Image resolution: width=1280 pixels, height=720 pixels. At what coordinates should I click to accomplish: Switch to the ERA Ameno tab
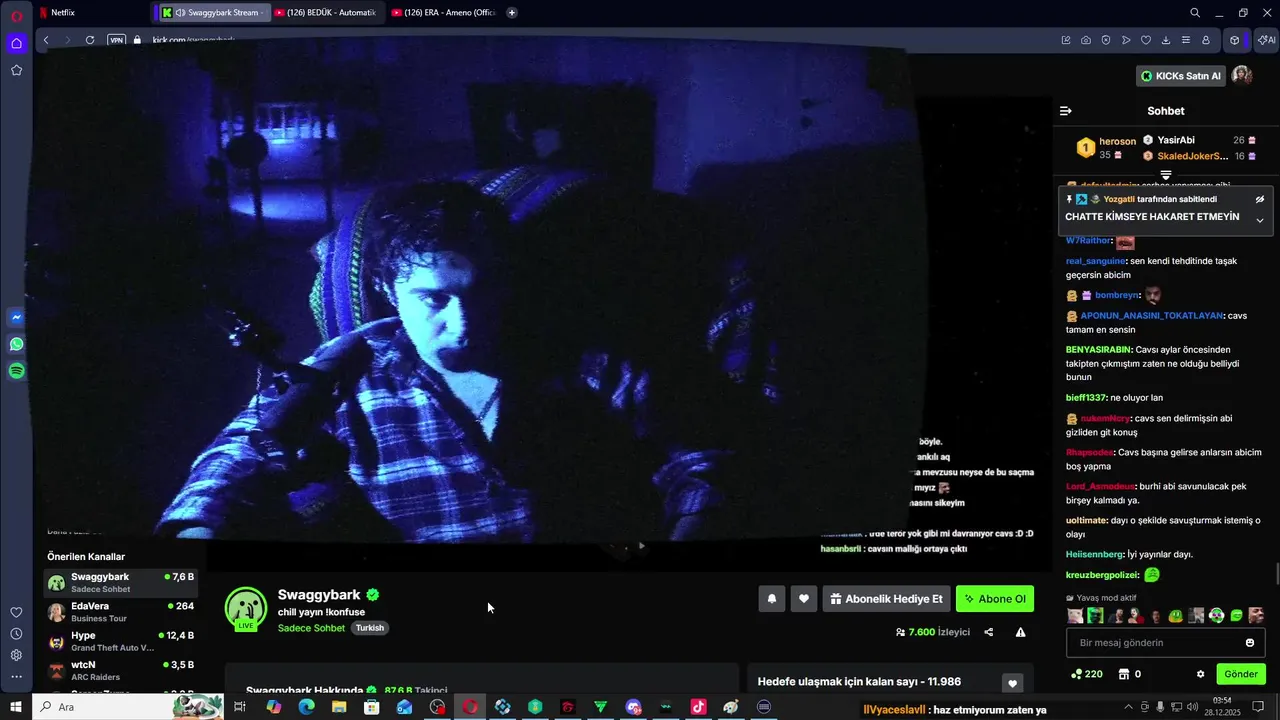(444, 12)
